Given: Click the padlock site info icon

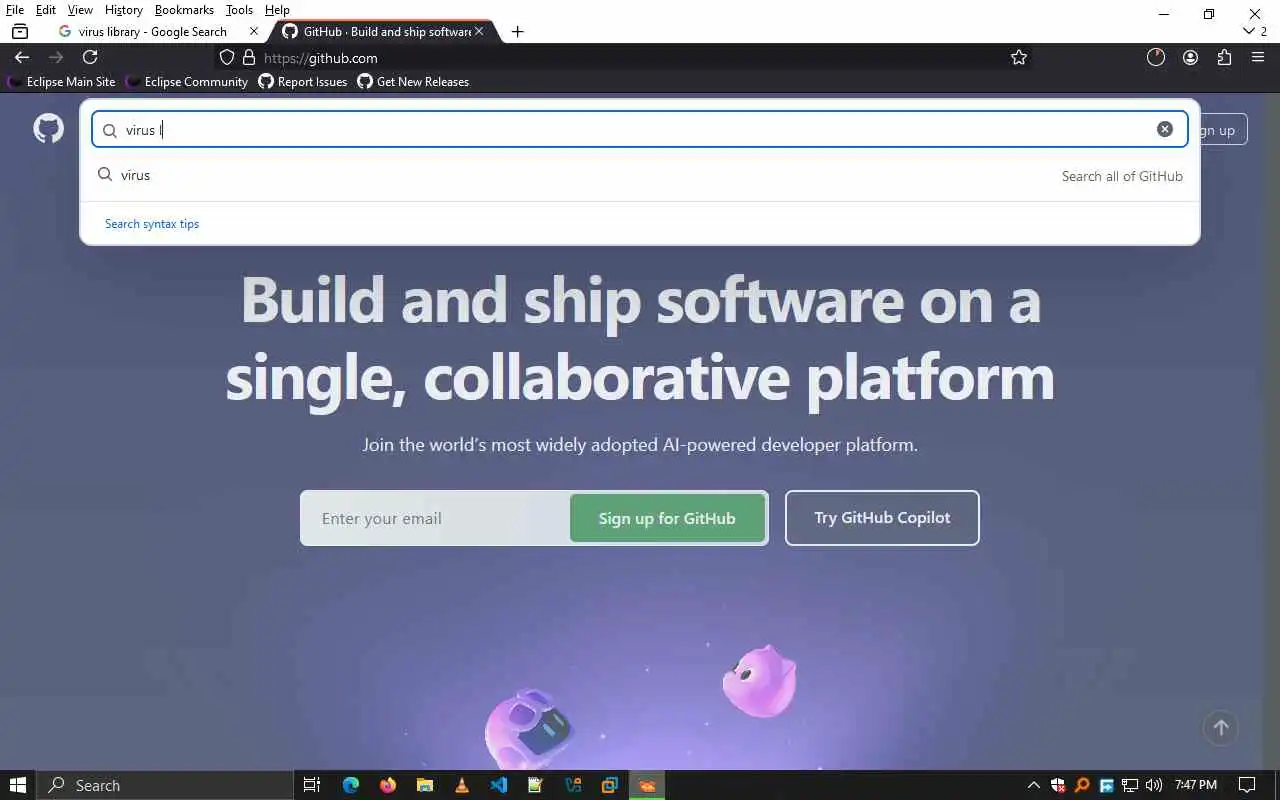Looking at the screenshot, I should click(249, 58).
